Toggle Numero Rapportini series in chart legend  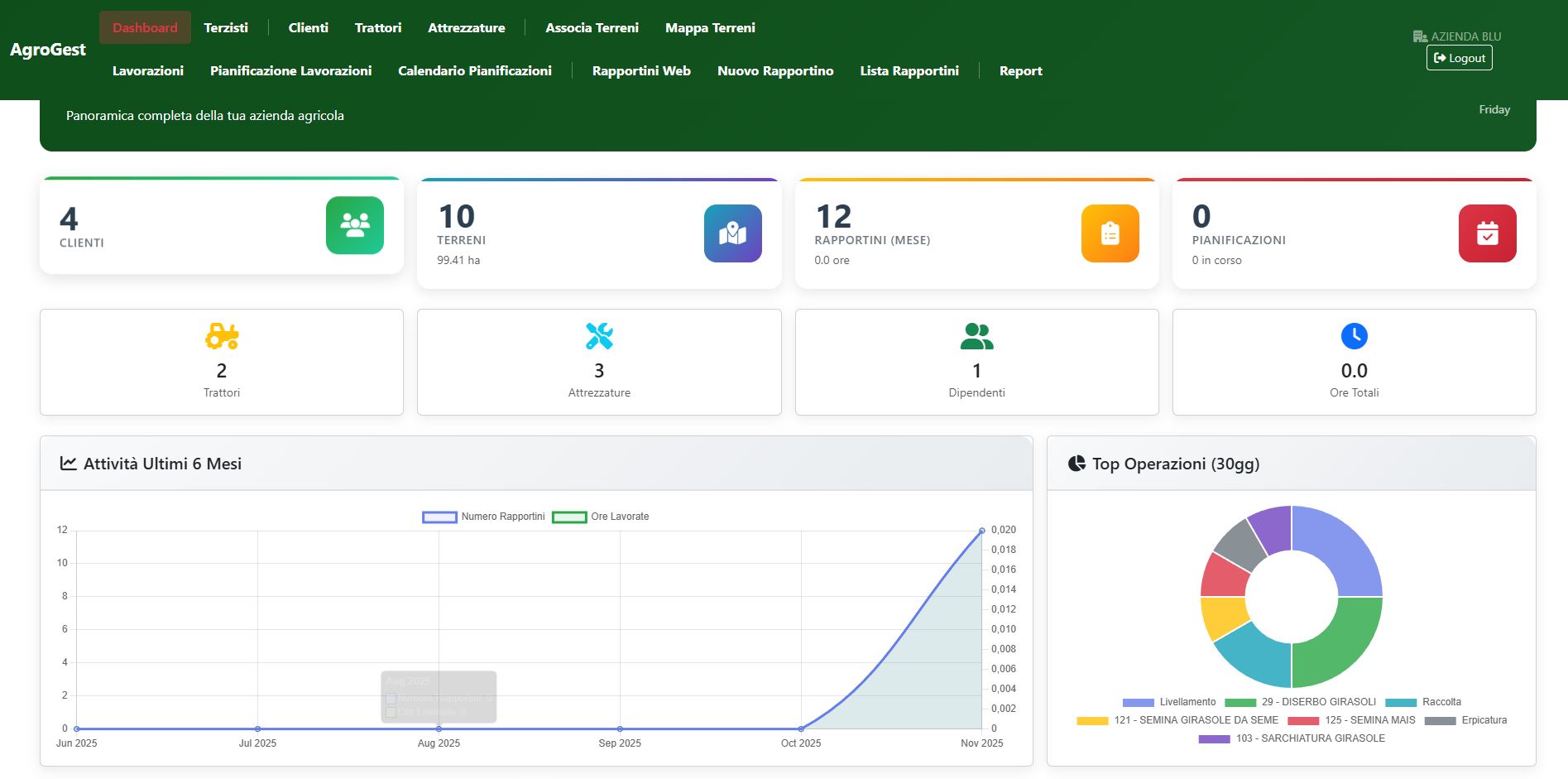(x=484, y=517)
